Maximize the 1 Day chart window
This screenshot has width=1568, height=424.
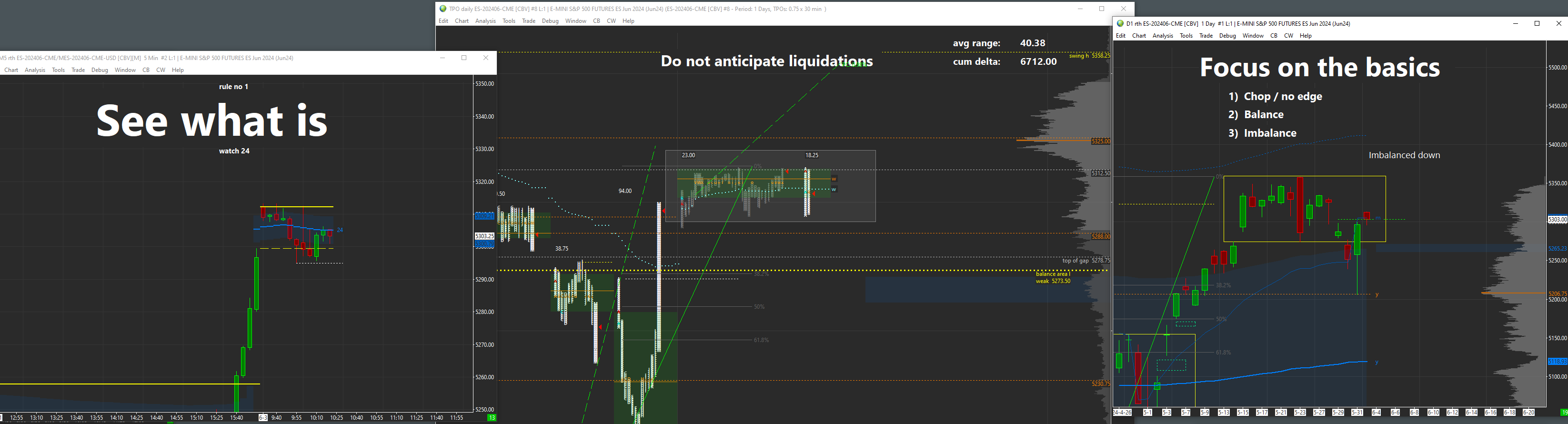click(x=1537, y=24)
